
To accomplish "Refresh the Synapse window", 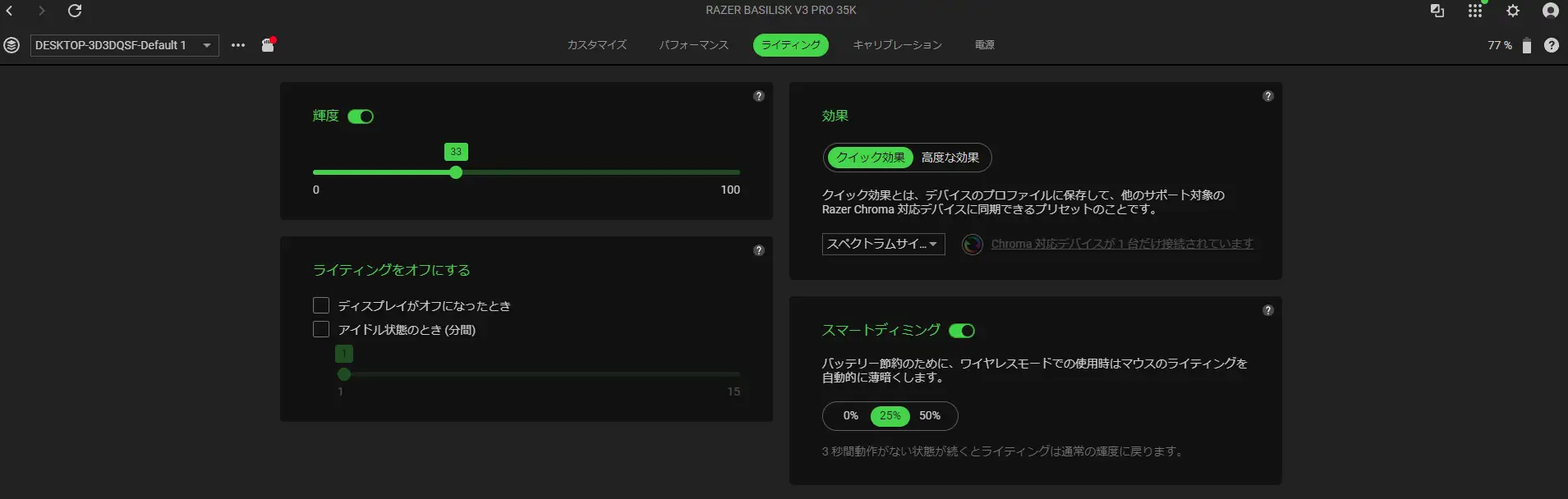I will (75, 11).
